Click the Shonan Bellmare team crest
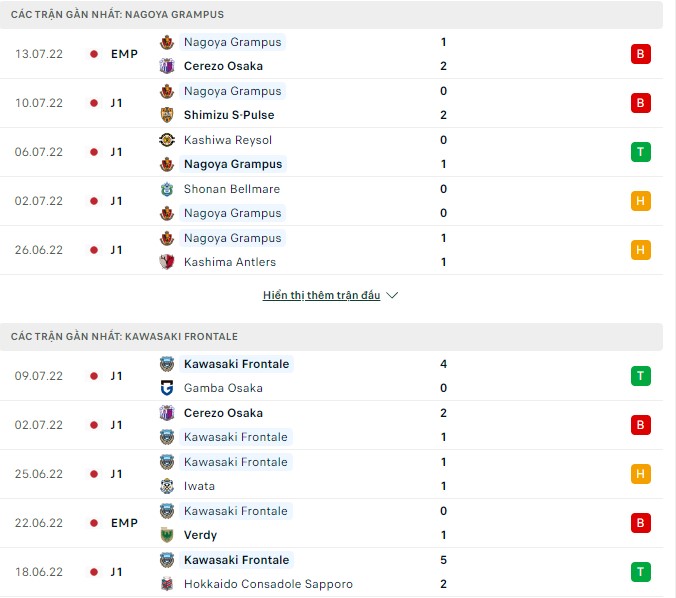The height and width of the screenshot is (598, 676). tap(167, 189)
